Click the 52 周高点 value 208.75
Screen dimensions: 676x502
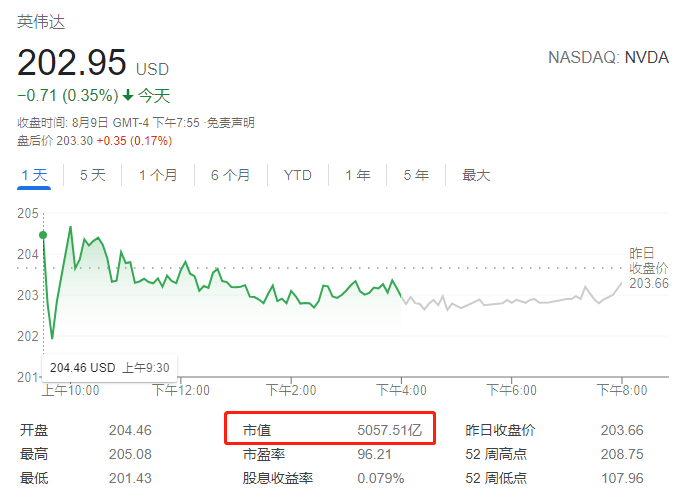tap(621, 454)
